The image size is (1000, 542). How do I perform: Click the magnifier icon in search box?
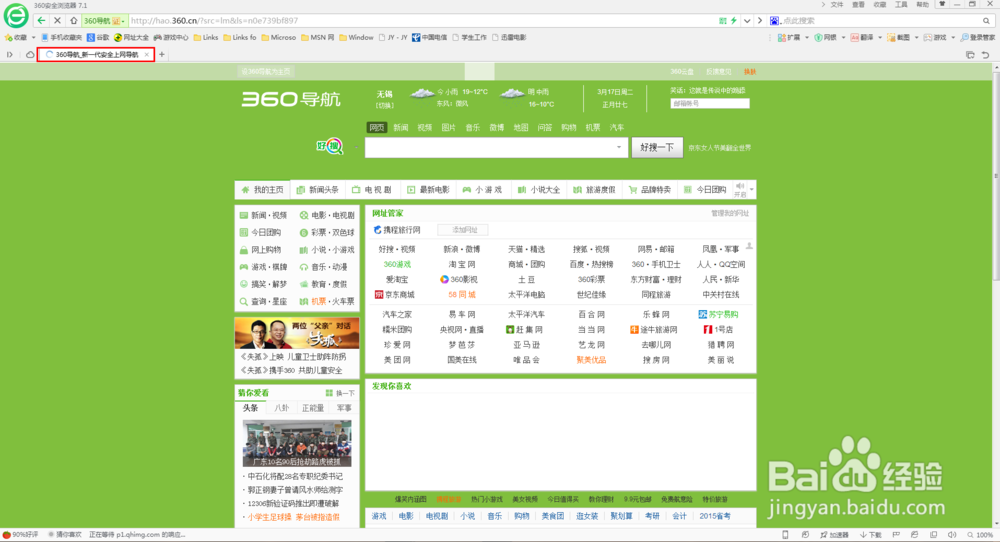coord(986,20)
